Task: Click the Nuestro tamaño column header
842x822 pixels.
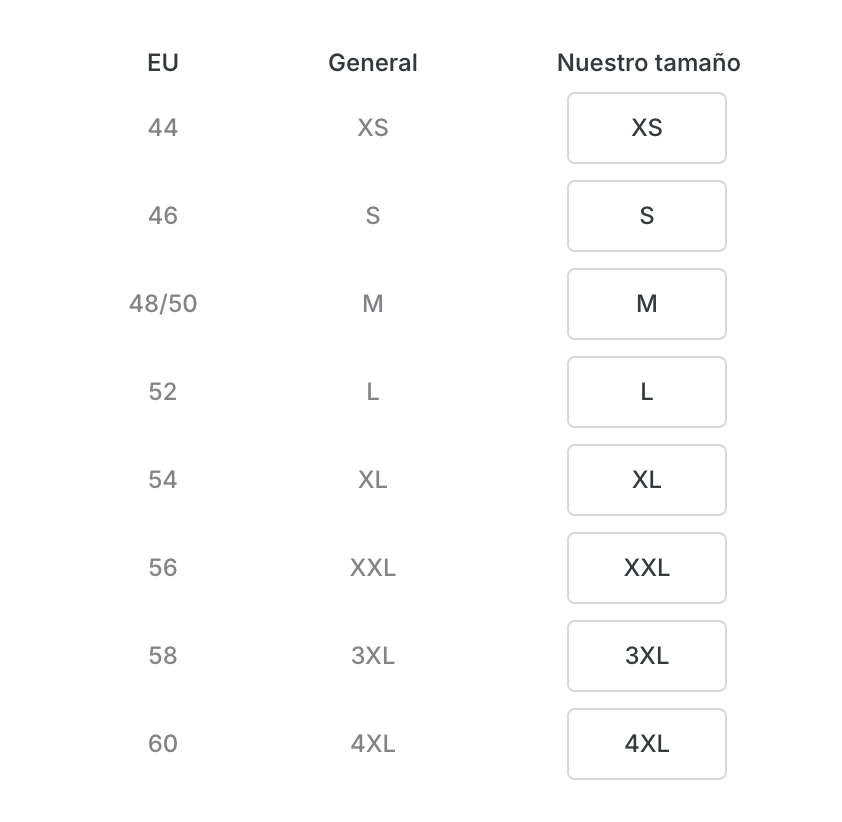Action: pyautogui.click(x=648, y=63)
